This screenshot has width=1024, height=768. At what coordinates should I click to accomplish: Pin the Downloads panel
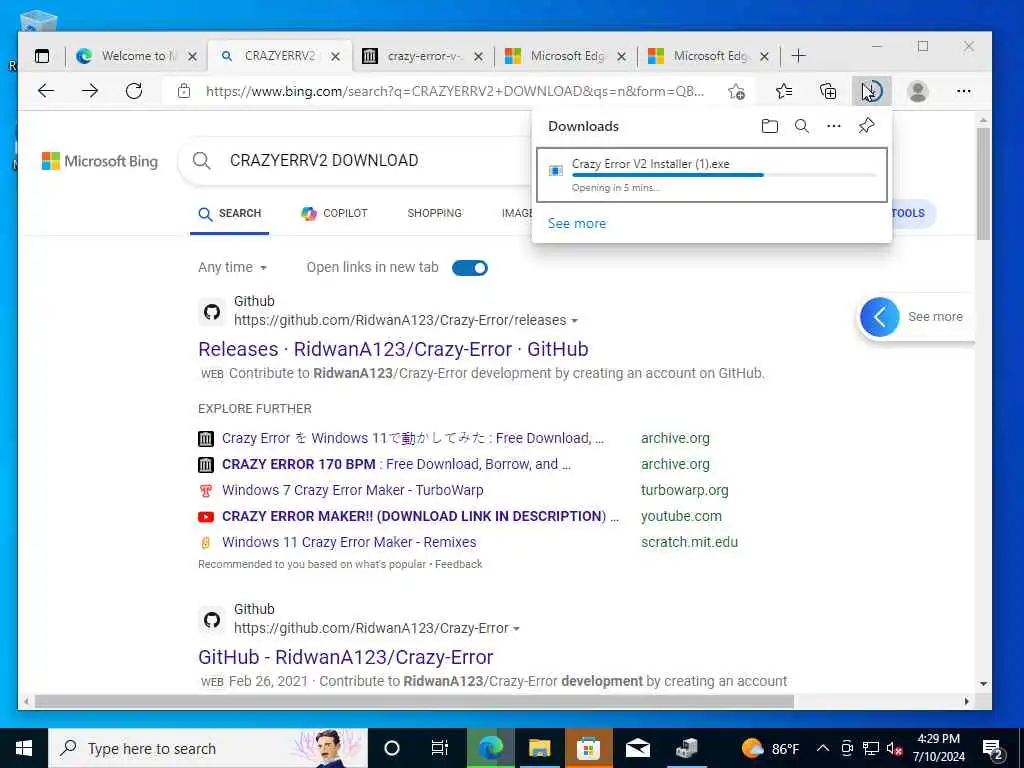[x=867, y=125]
